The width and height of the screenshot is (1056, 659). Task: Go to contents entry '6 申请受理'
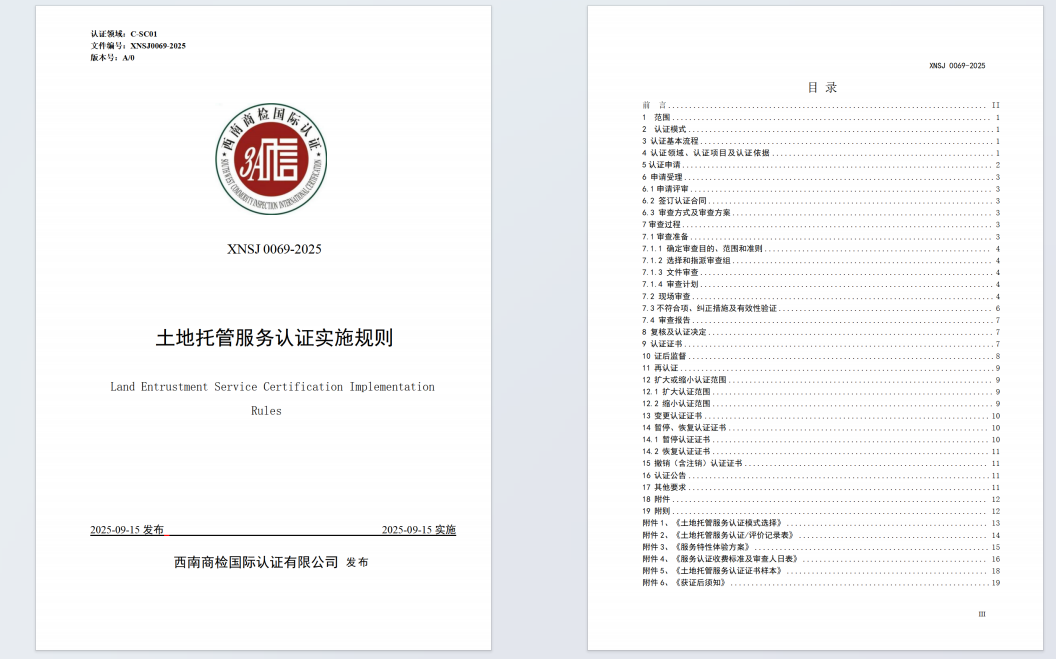[821, 177]
